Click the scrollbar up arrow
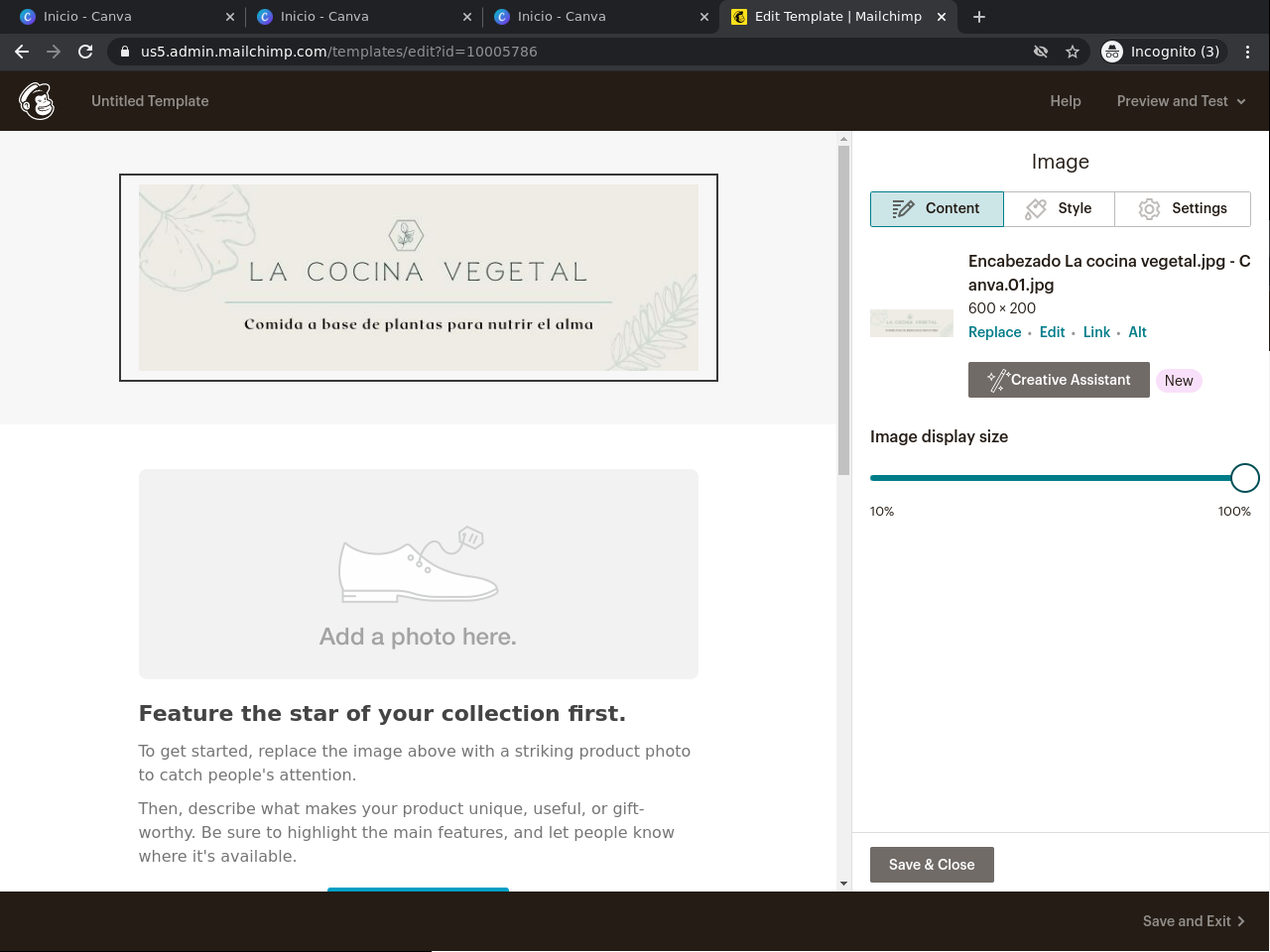The image size is (1270, 952). click(x=843, y=139)
